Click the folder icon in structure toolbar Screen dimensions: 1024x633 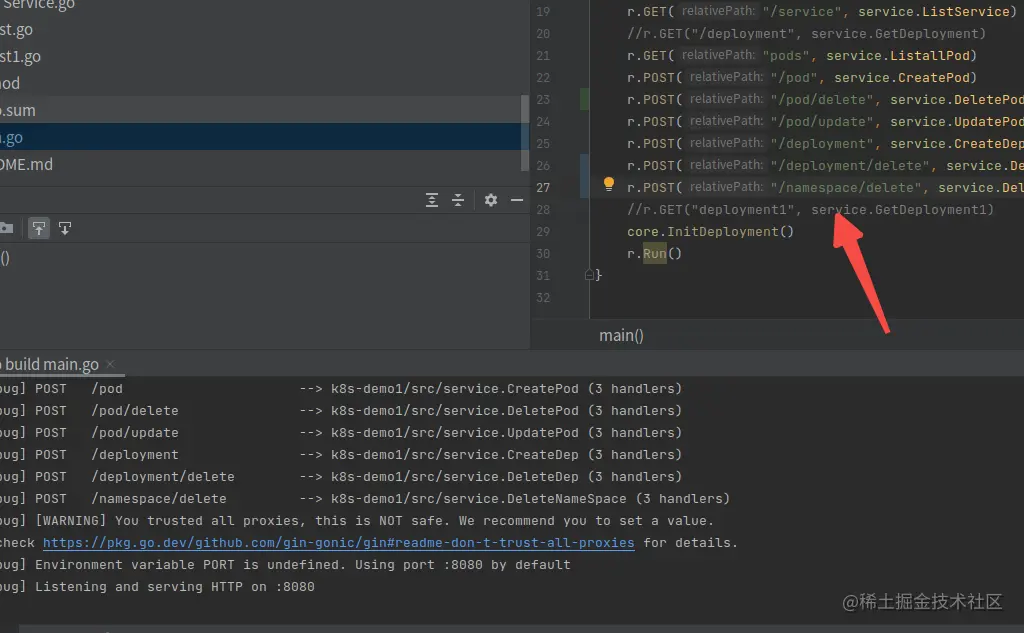(7, 228)
